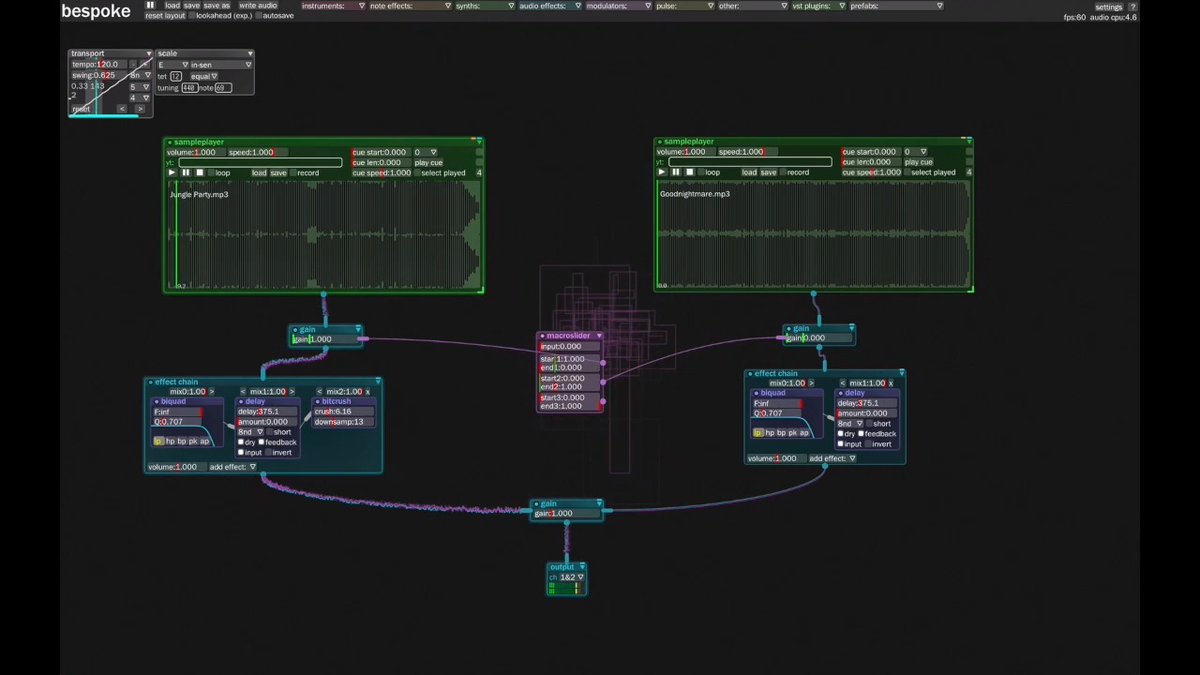Enable record on the Goodnightmare sampleplayer
1200x675 pixels.
784,172
